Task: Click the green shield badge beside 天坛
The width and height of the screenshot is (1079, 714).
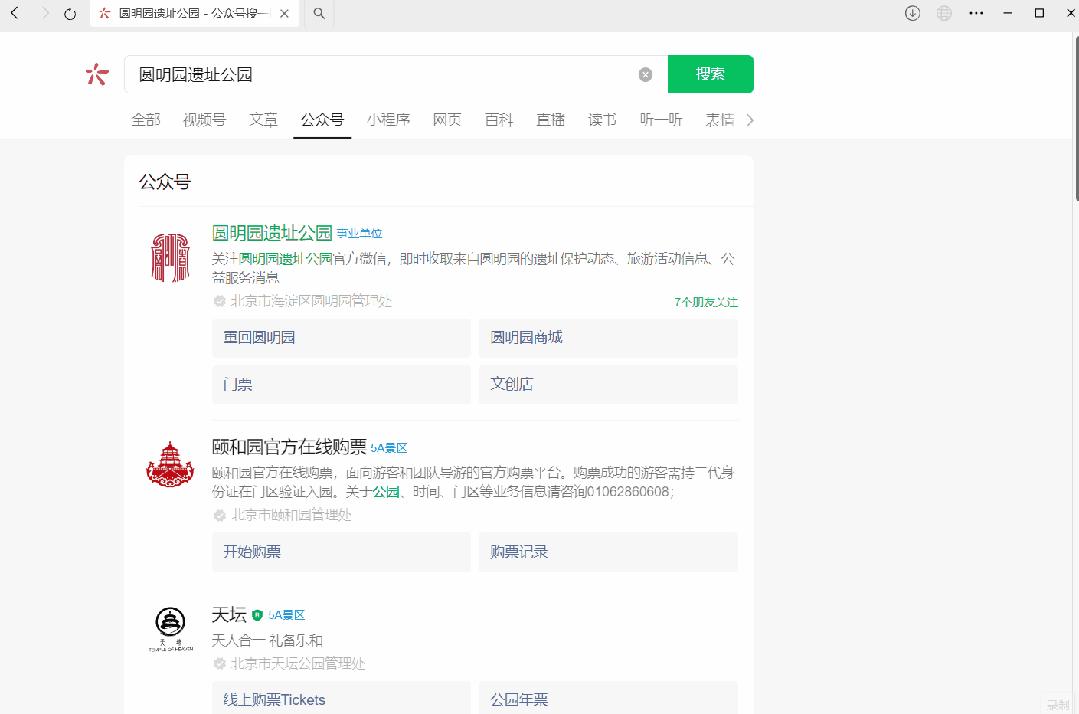Action: point(257,615)
